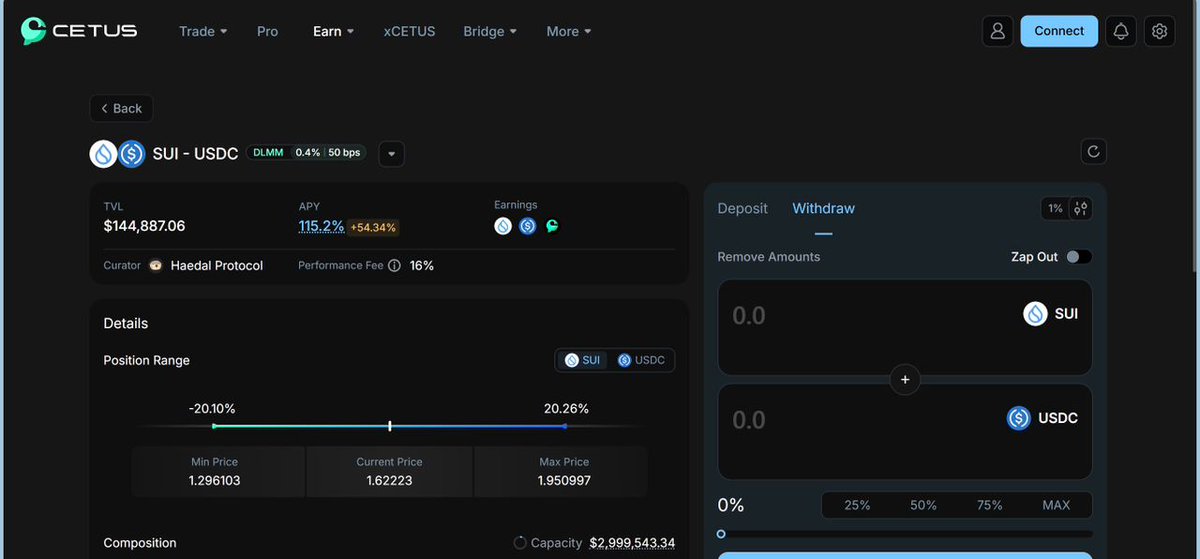Click the Max Price value 1.950997
1200x559 pixels.
(564, 480)
